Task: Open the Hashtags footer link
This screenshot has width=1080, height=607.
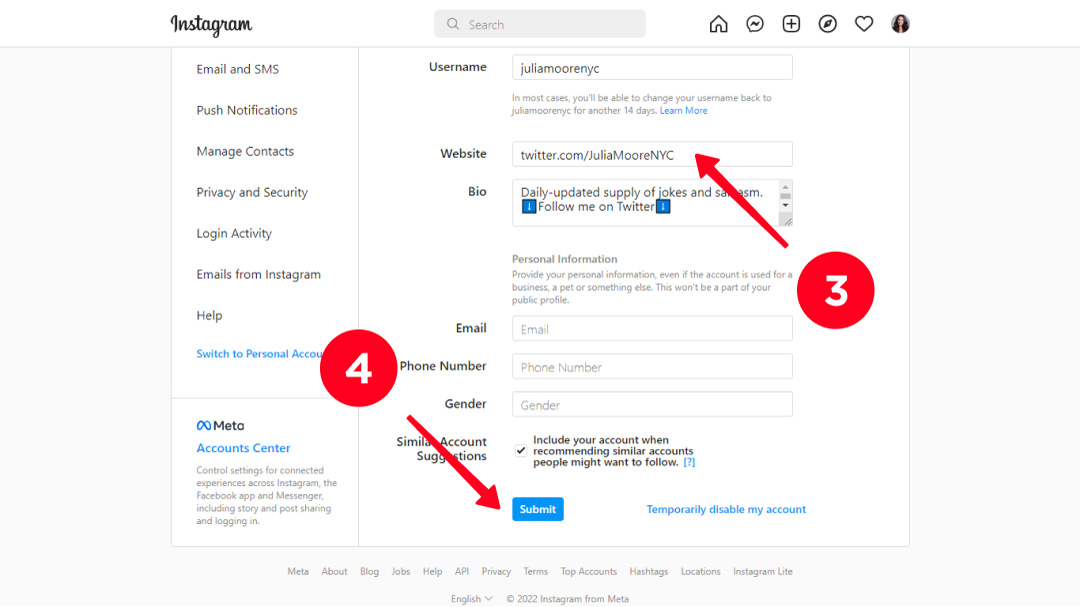Action: coord(649,571)
